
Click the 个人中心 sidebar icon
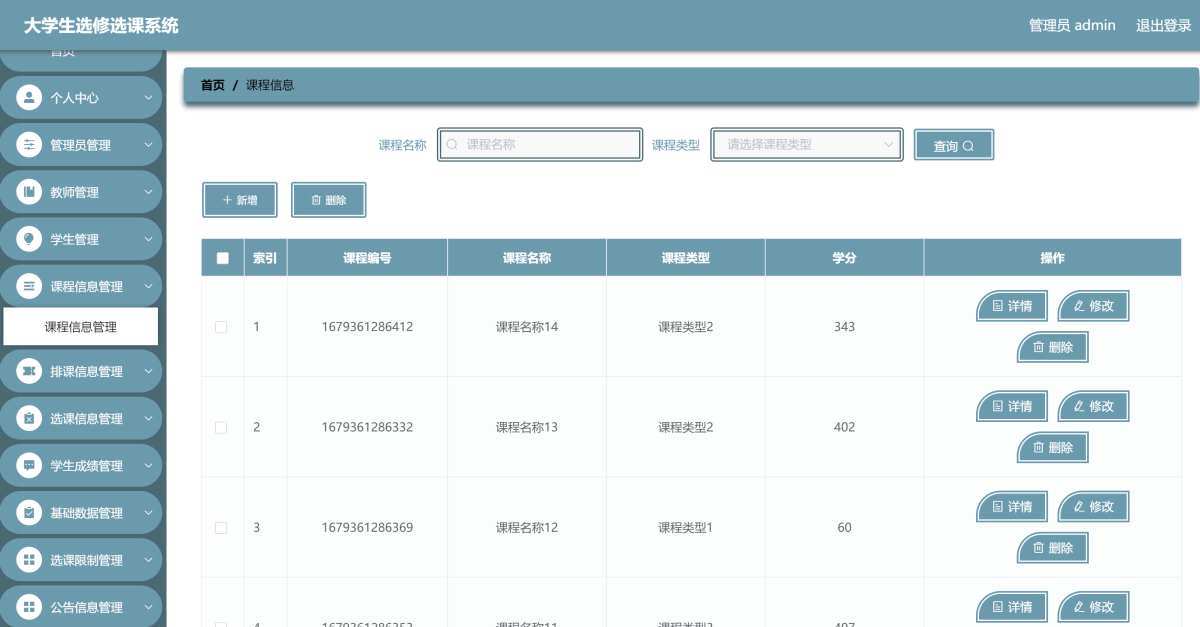click(29, 98)
